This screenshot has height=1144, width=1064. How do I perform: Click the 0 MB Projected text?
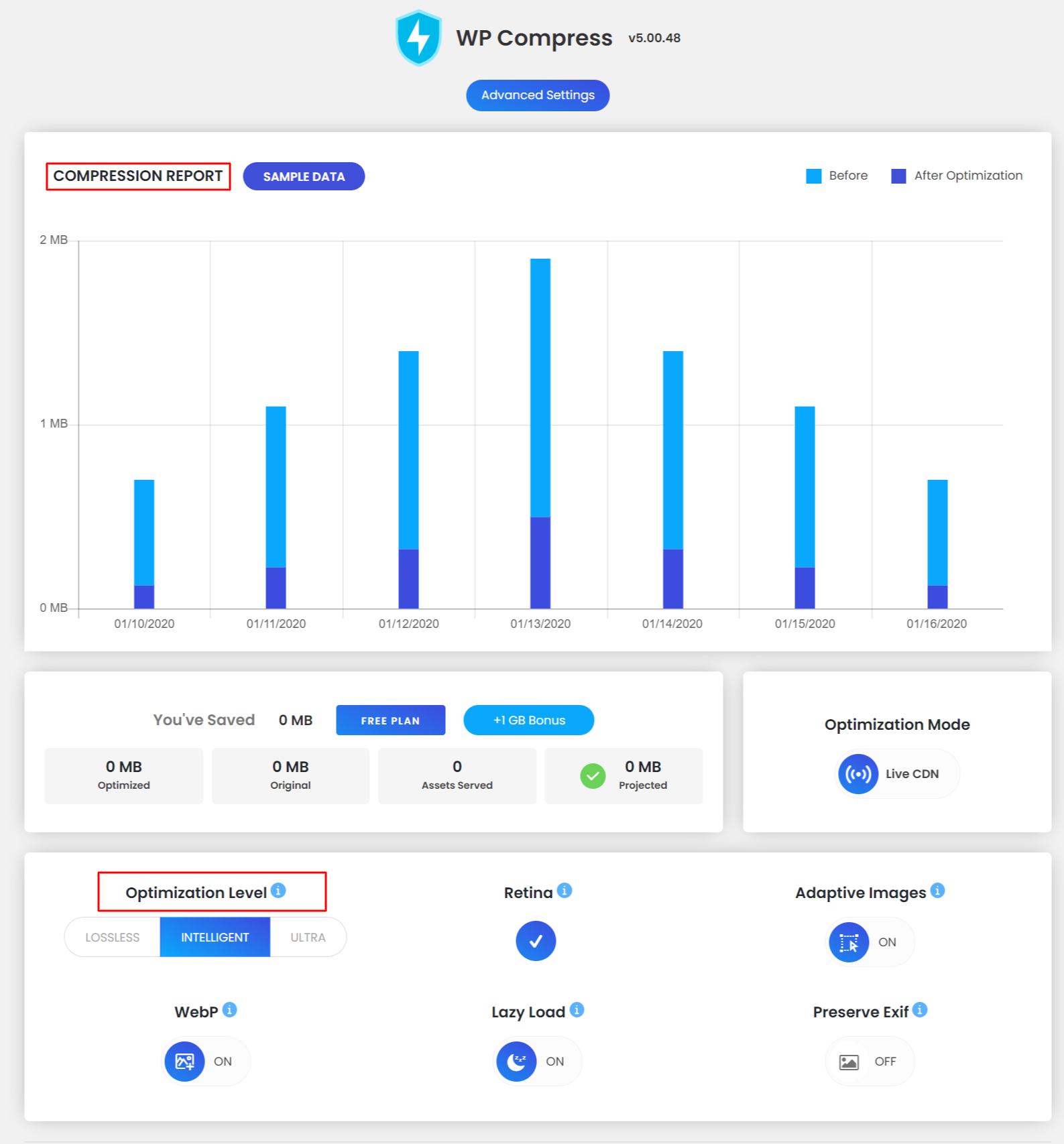click(643, 775)
